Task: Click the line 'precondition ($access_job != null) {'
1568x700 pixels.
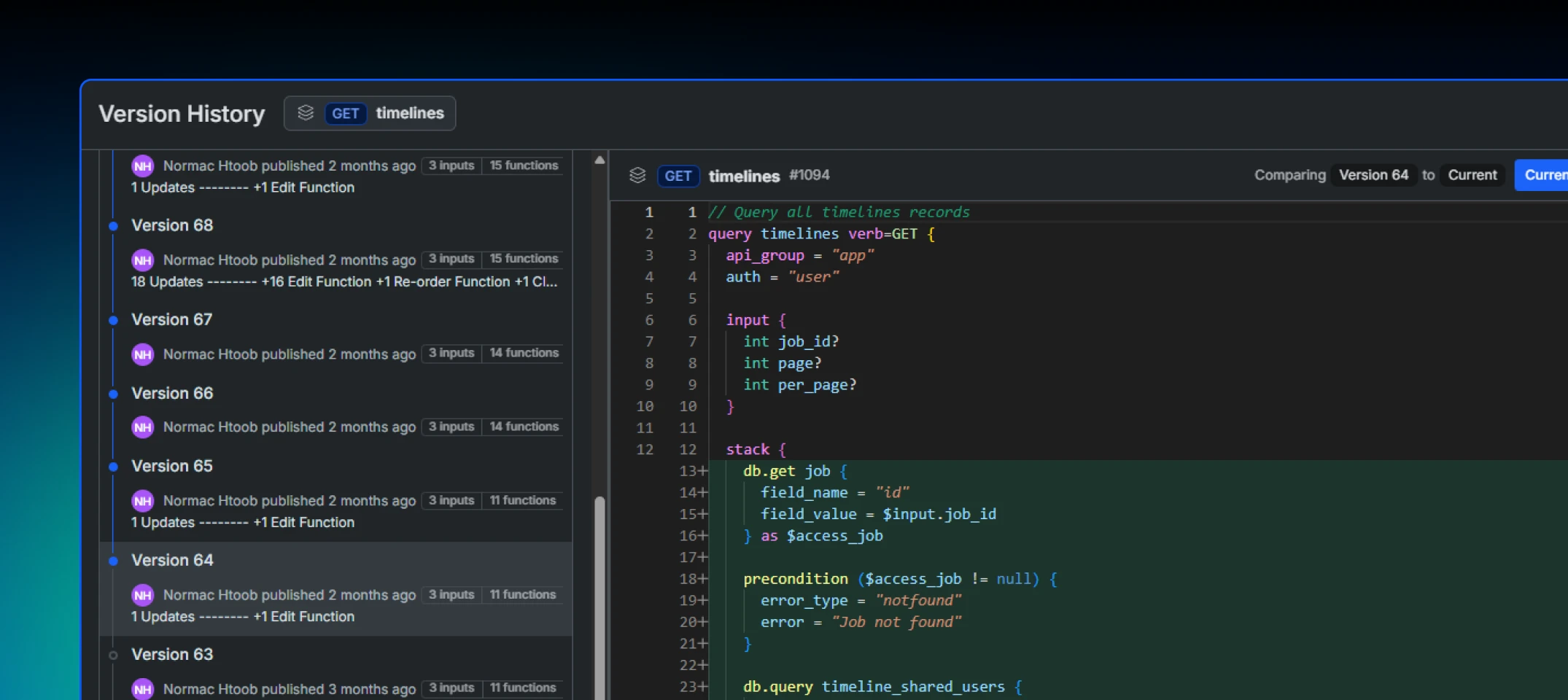Action: click(x=901, y=579)
